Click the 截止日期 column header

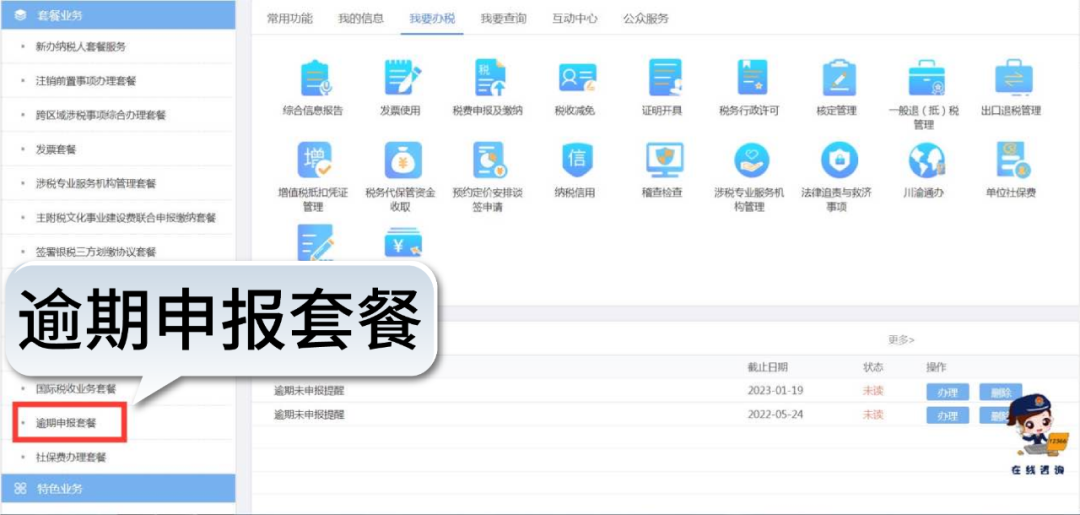pos(768,367)
